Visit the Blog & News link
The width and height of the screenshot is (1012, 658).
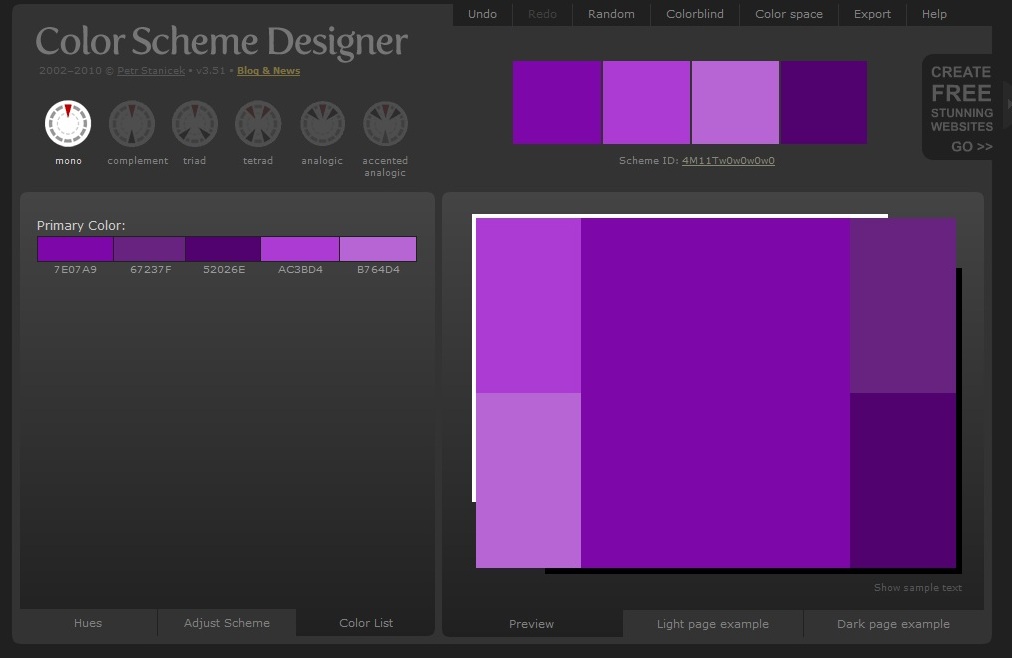(268, 70)
